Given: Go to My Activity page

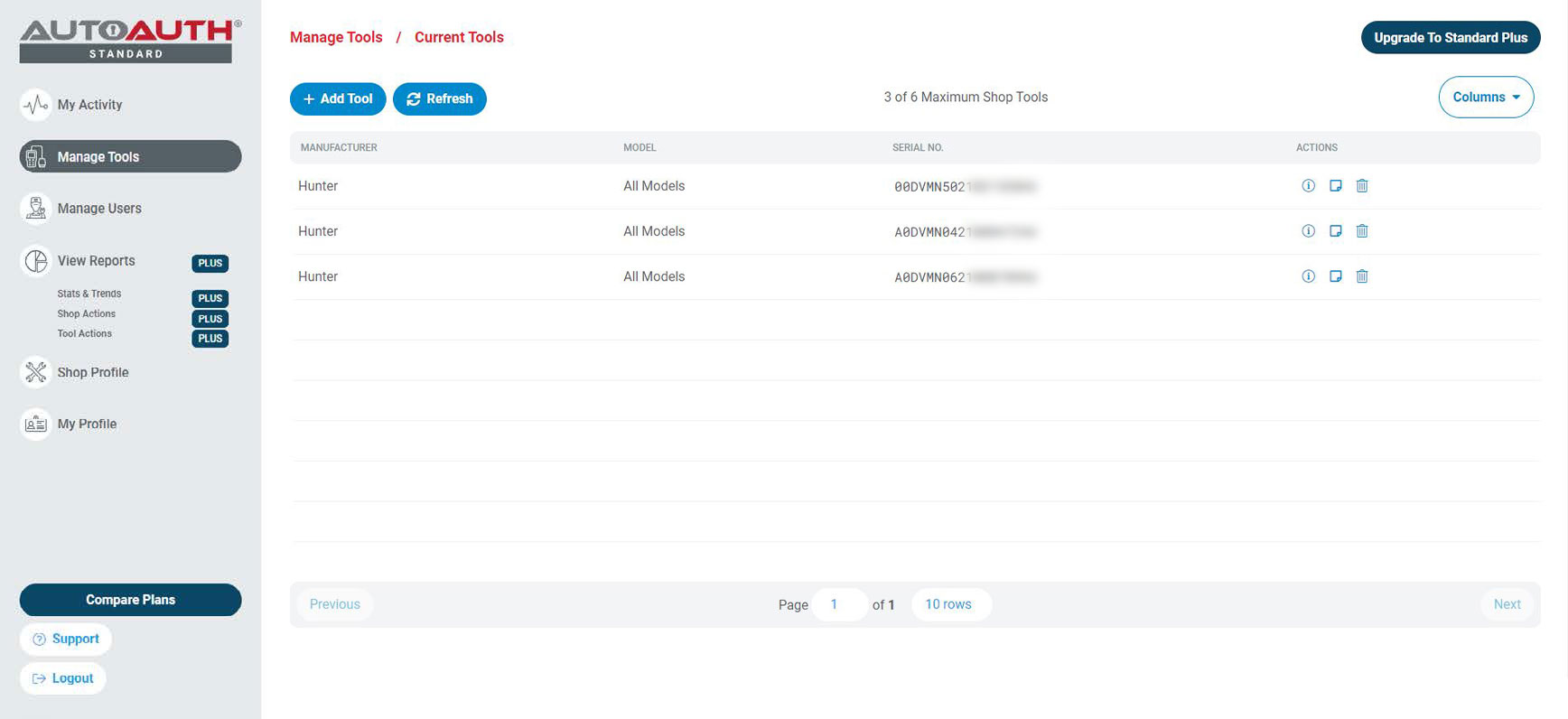Looking at the screenshot, I should point(89,105).
